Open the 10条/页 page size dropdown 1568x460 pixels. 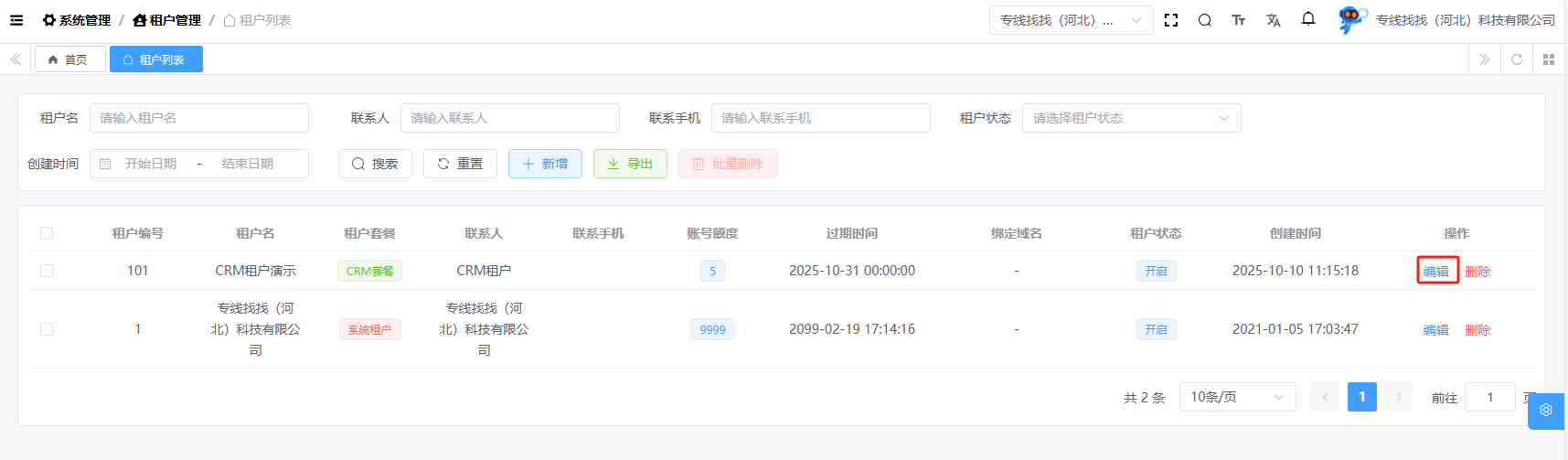click(x=1237, y=397)
